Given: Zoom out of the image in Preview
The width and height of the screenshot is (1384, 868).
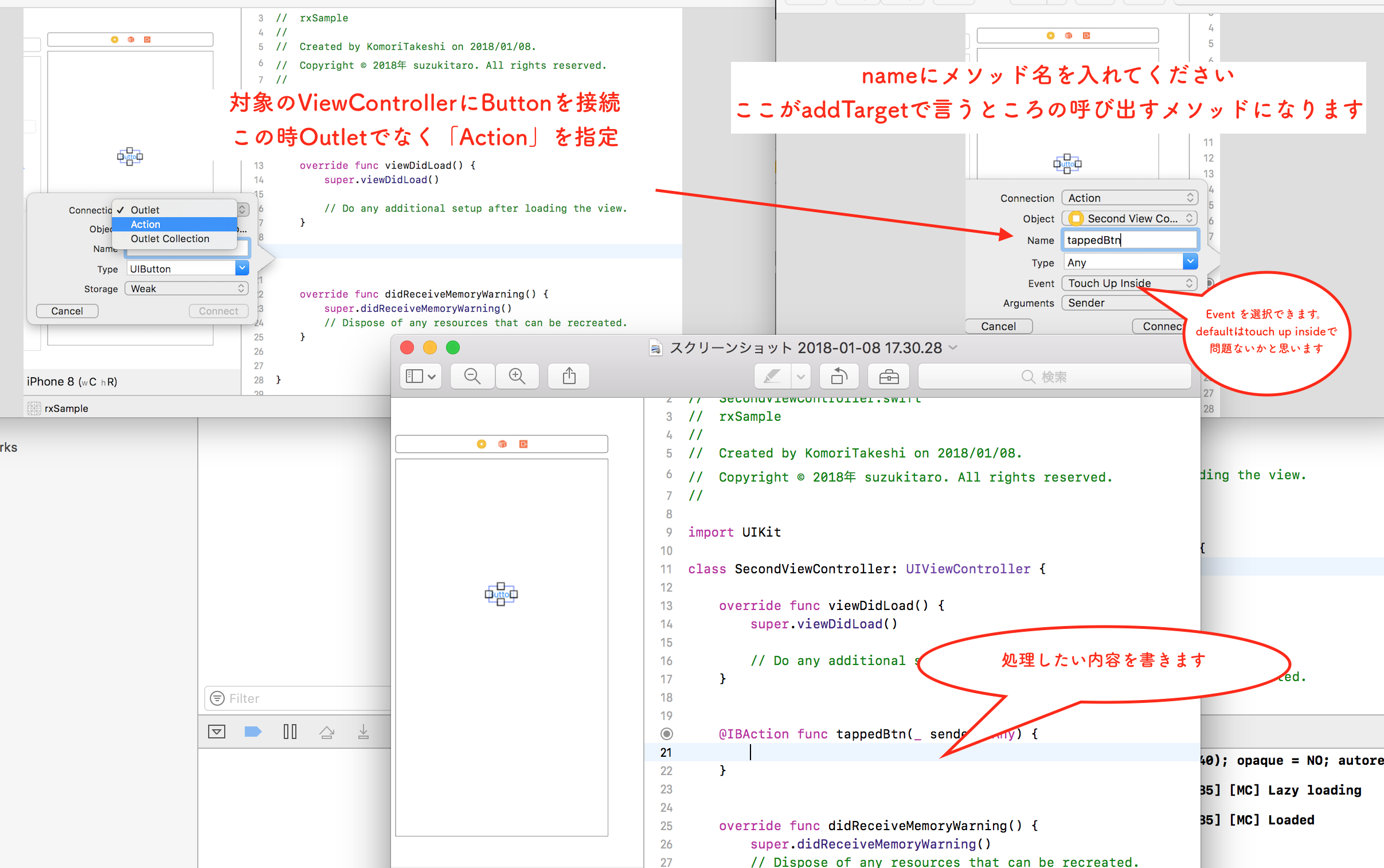Looking at the screenshot, I should click(x=472, y=376).
